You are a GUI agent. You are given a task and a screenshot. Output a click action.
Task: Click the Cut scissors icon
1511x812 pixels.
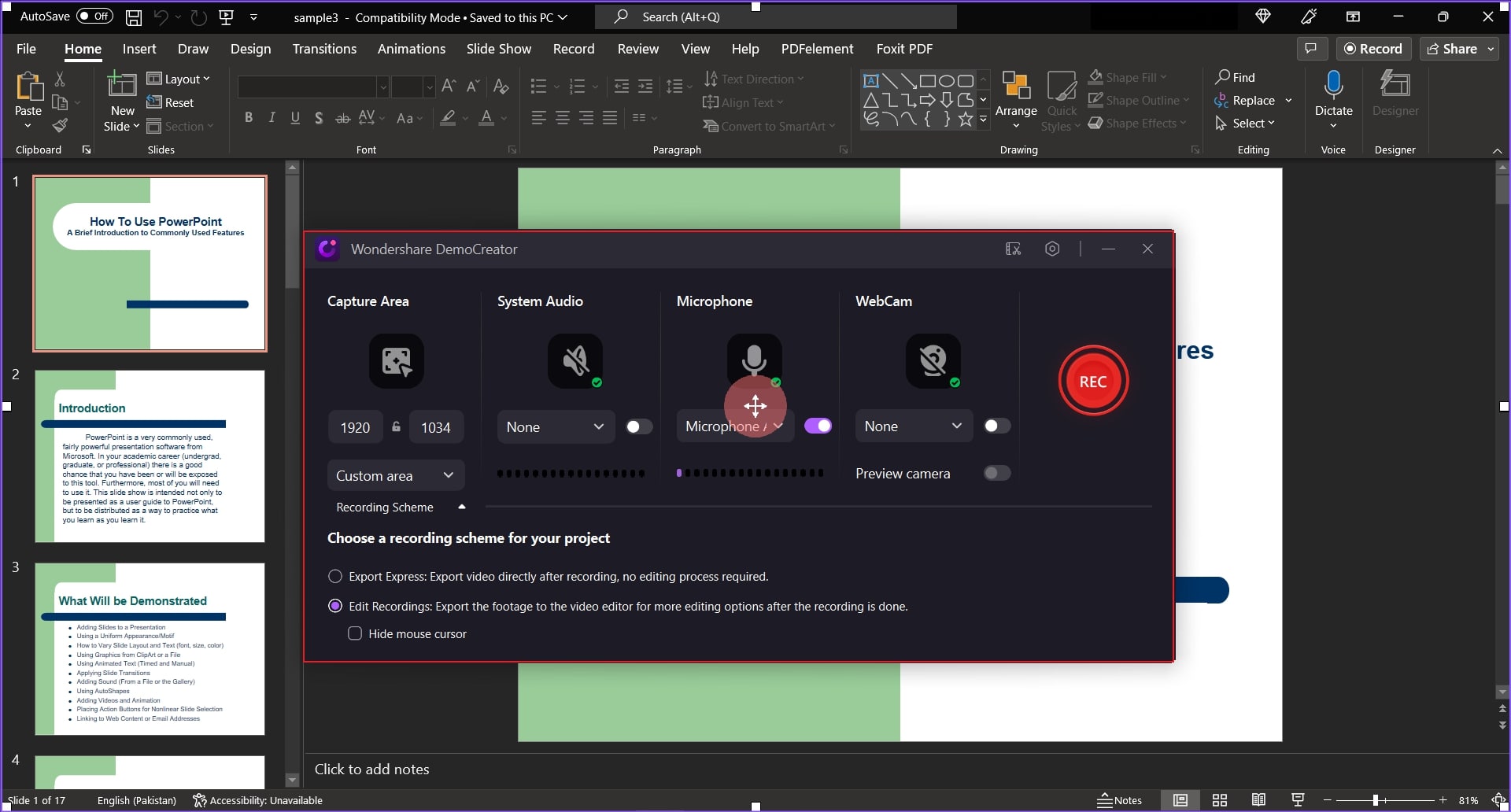point(60,79)
